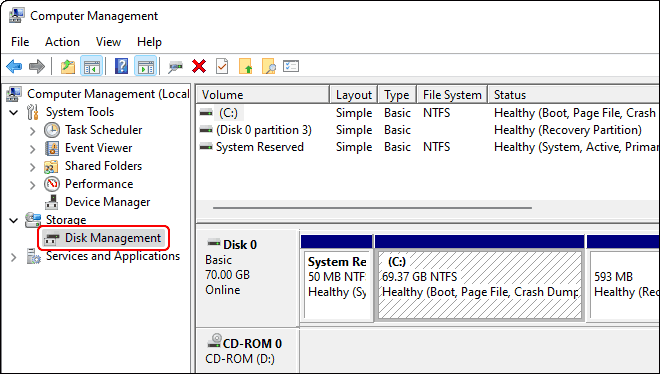Click the CD-ROM 0 (D:) label

[x=248, y=351]
